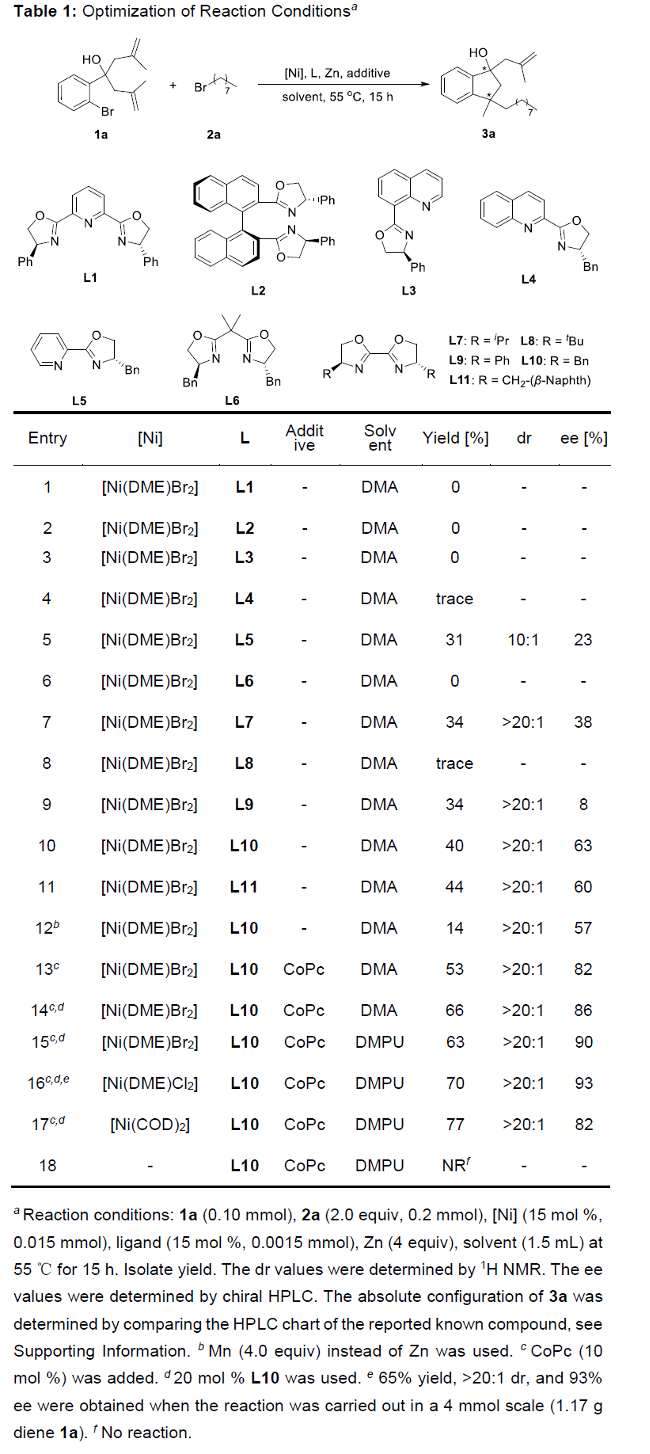Select the 93 ee value in the table
Image resolution: width=650 pixels, height=1454 pixels.
click(583, 1083)
